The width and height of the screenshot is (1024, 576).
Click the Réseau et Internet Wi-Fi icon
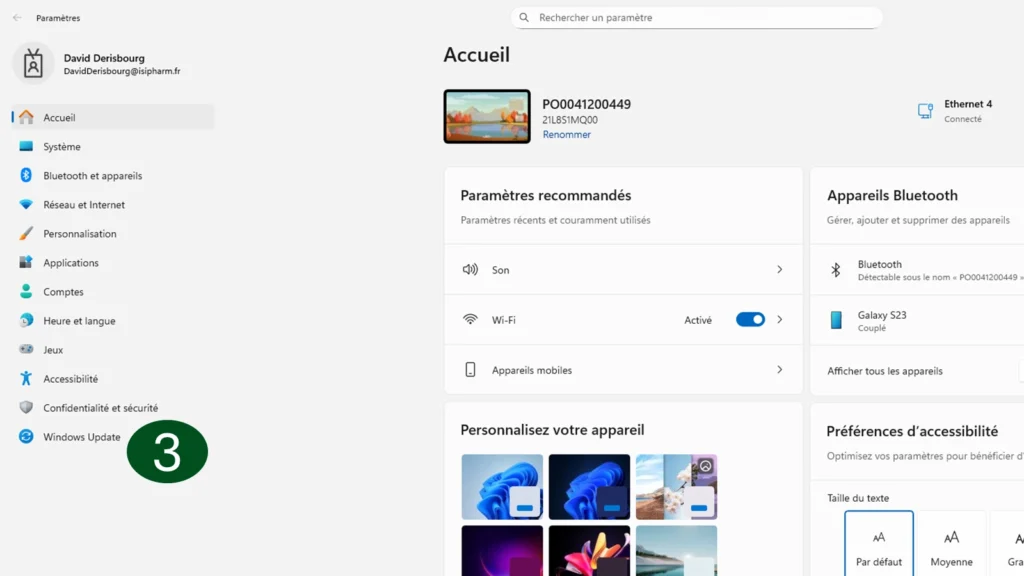click(x=26, y=205)
